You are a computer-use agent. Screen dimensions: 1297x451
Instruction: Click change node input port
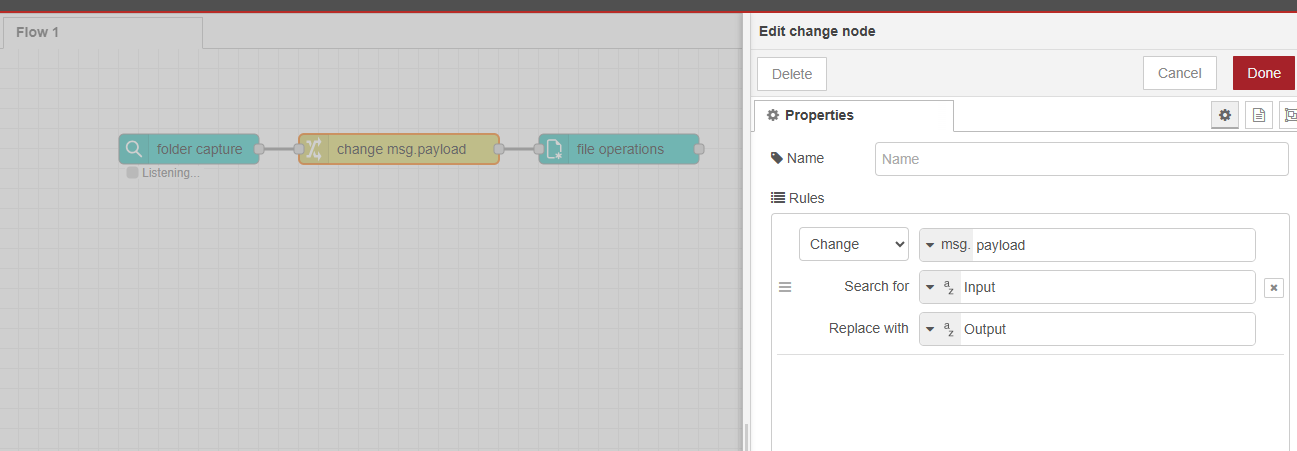point(299,149)
